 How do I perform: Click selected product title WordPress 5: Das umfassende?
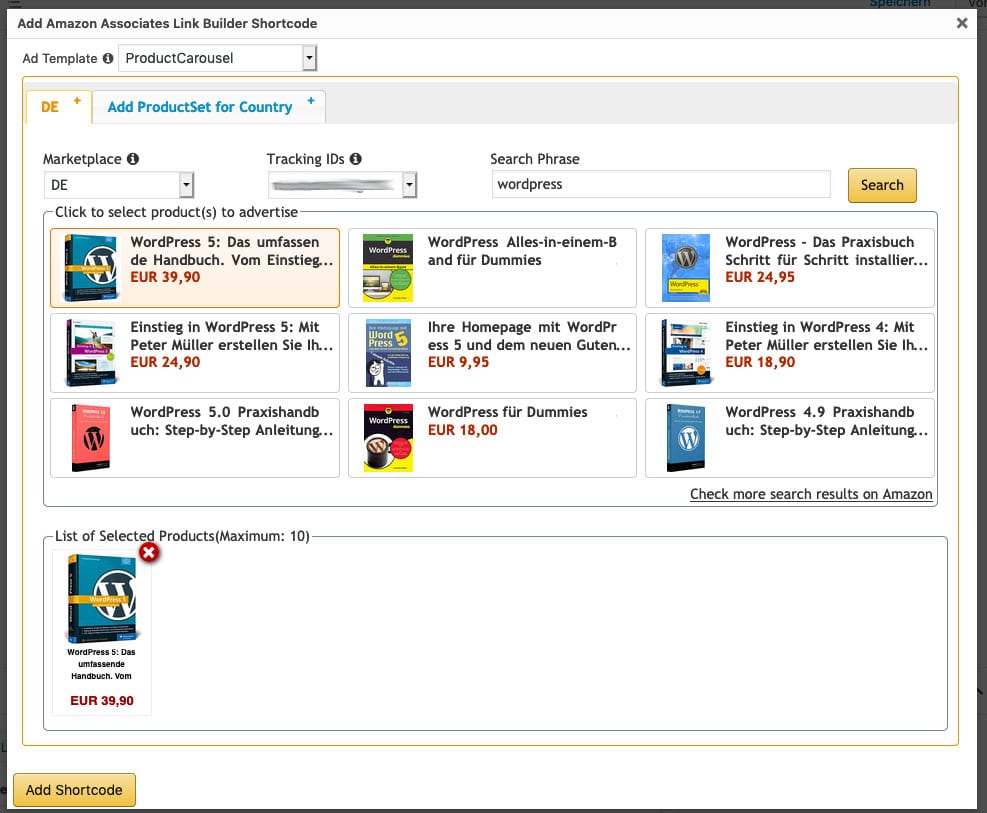coord(101,664)
